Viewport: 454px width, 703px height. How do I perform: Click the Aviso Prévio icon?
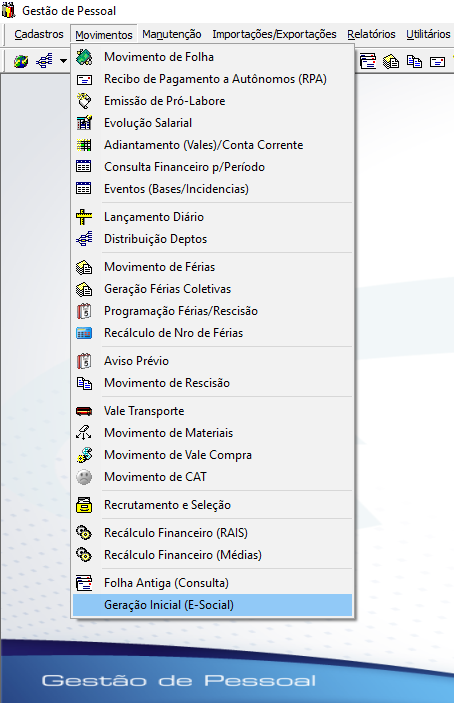(84, 361)
